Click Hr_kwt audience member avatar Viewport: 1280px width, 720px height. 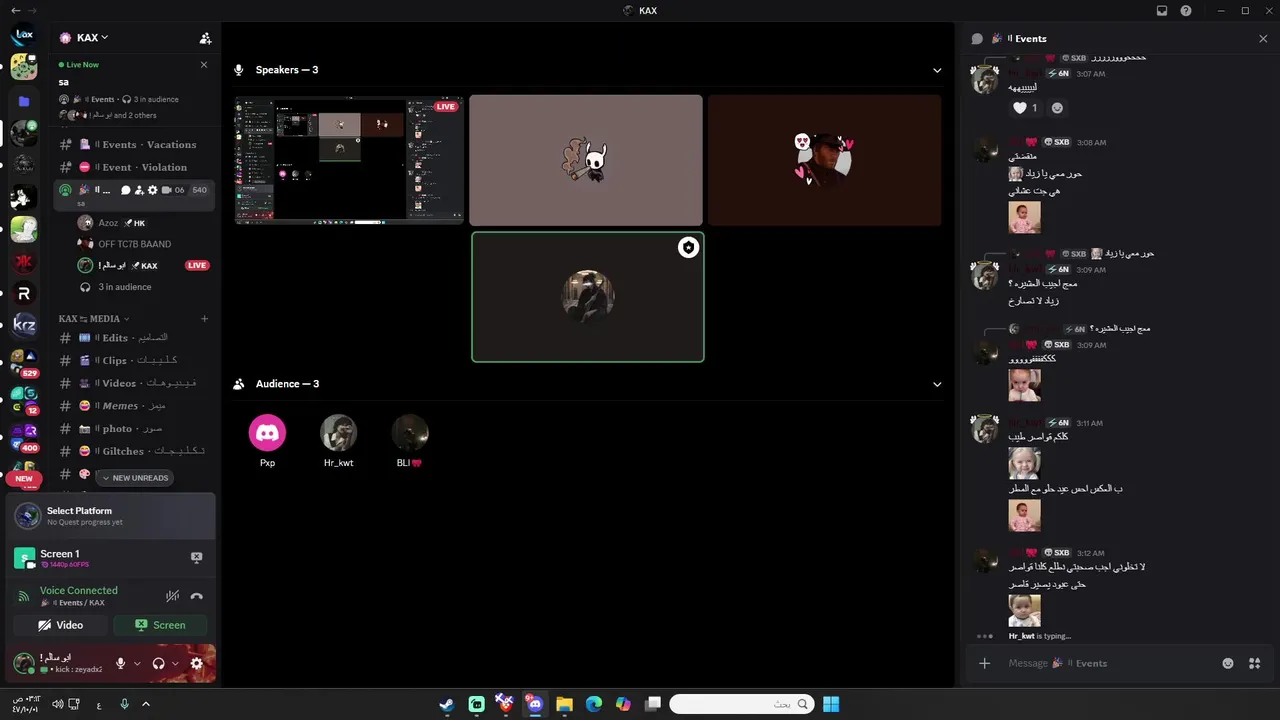339,433
